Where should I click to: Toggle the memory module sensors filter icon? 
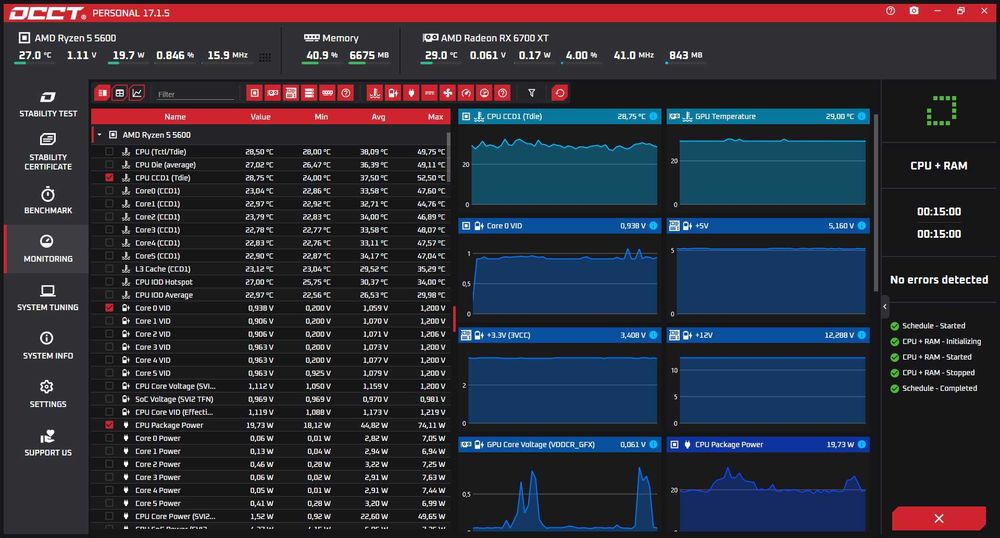click(x=328, y=93)
